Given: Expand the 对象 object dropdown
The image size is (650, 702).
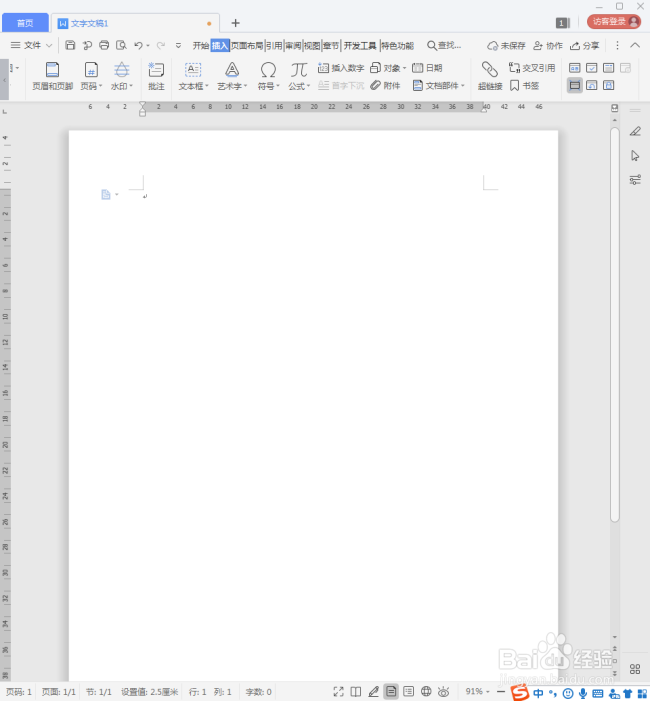Looking at the screenshot, I should pos(404,68).
